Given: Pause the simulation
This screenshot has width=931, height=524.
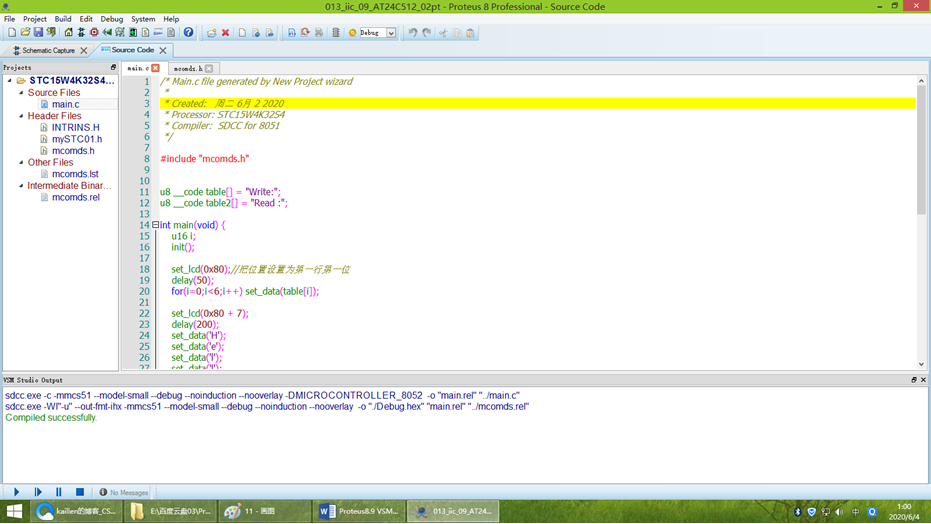Looking at the screenshot, I should coord(59,492).
